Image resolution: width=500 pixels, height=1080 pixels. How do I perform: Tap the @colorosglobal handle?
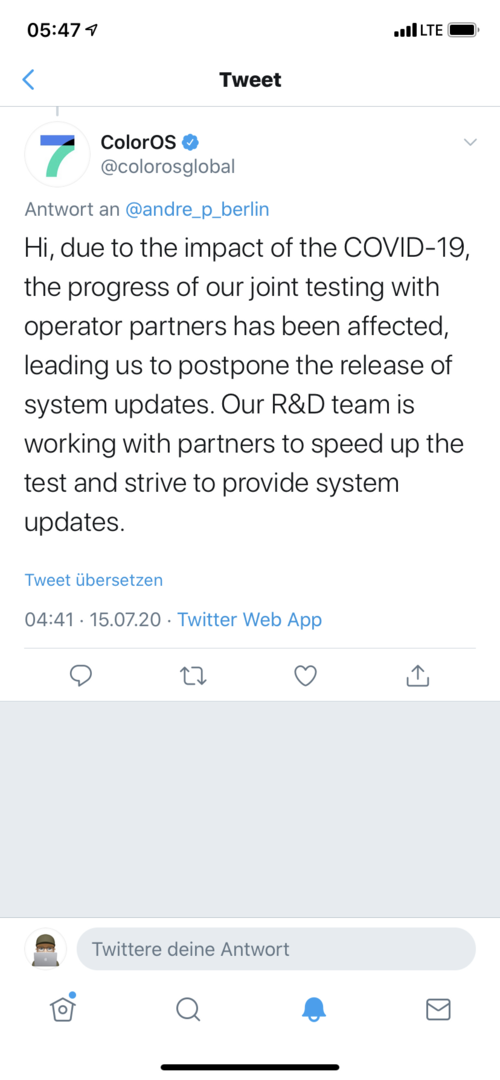pos(167,167)
